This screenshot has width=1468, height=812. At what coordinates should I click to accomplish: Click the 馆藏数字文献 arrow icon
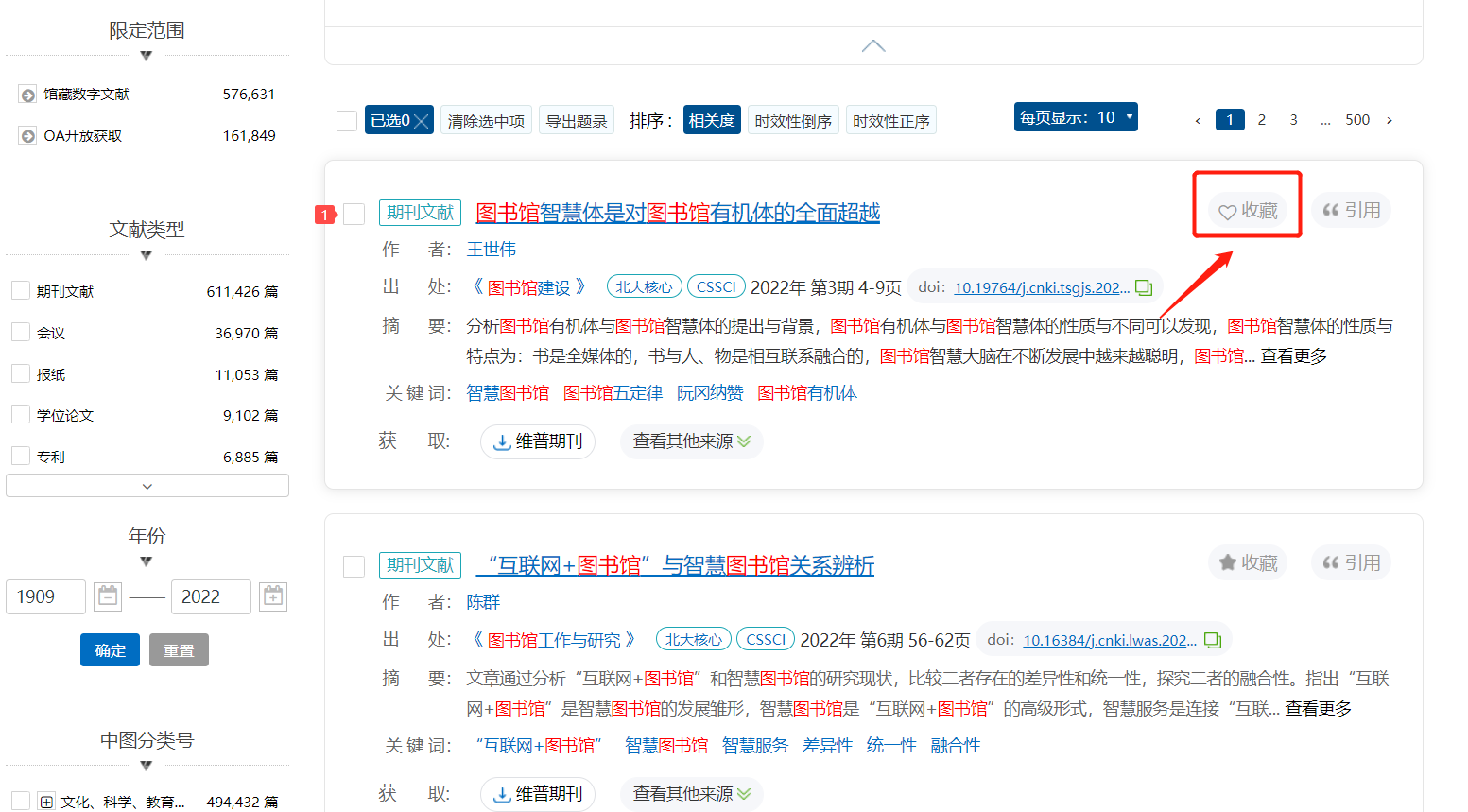[x=28, y=95]
